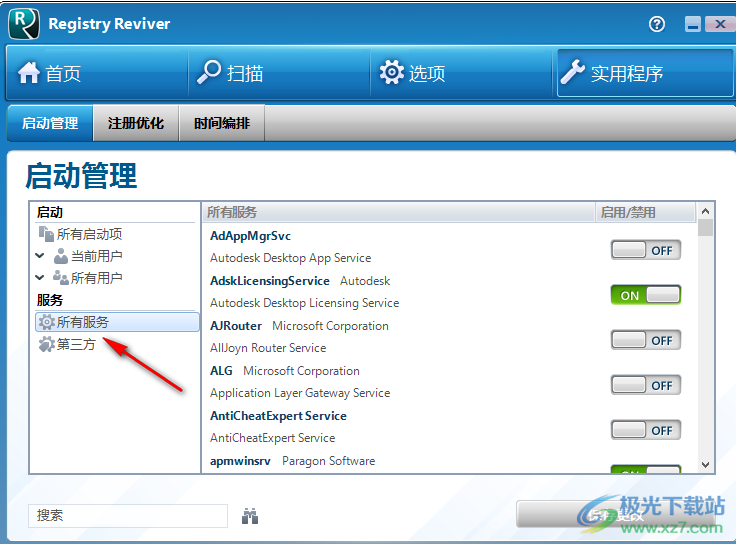Click the magnifier icon on 扫描
Screen dimensions: 736x544
209,72
